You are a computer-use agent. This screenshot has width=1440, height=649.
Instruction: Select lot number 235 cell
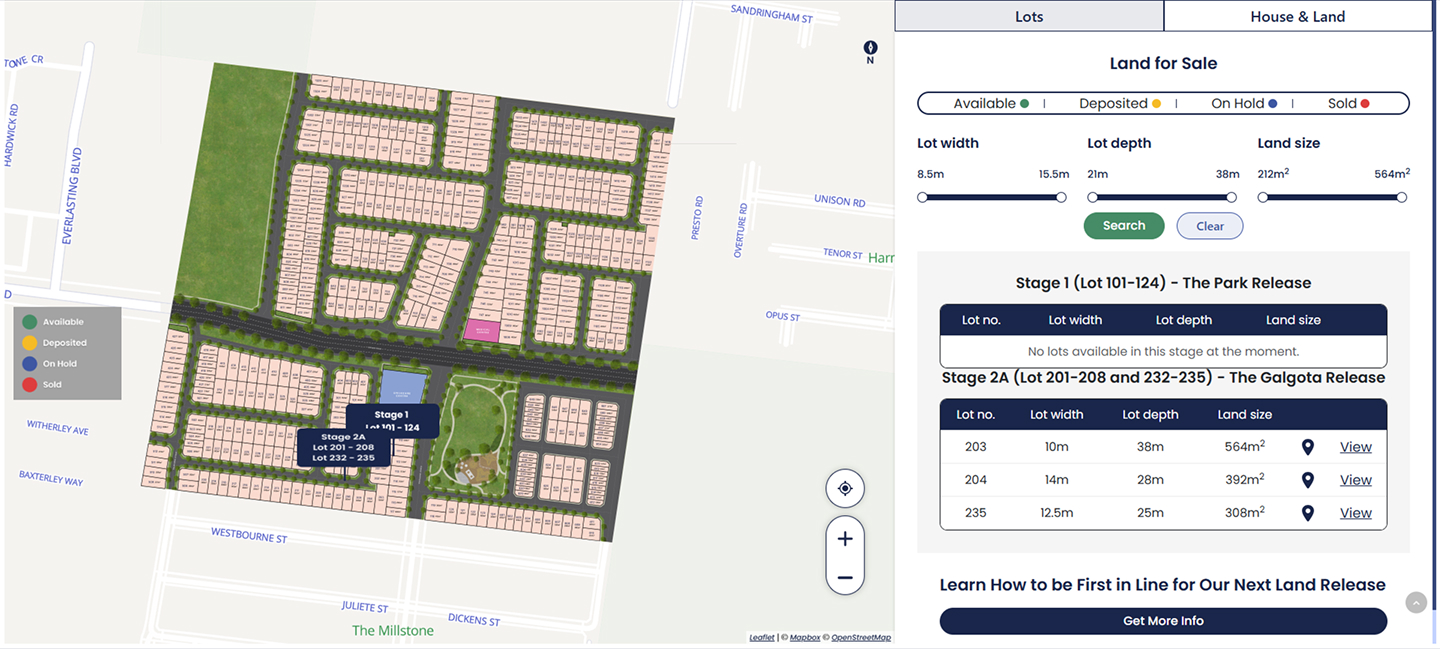click(975, 513)
